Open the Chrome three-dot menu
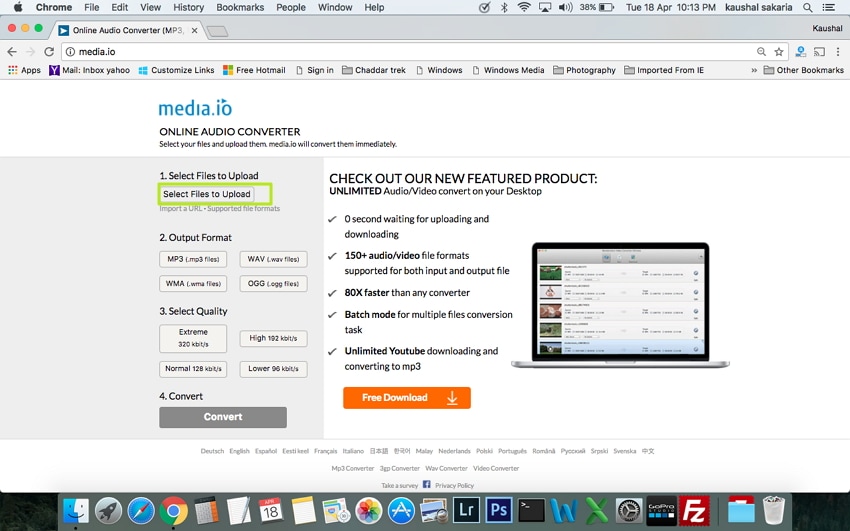Viewport: 850px width, 531px height. 838,52
